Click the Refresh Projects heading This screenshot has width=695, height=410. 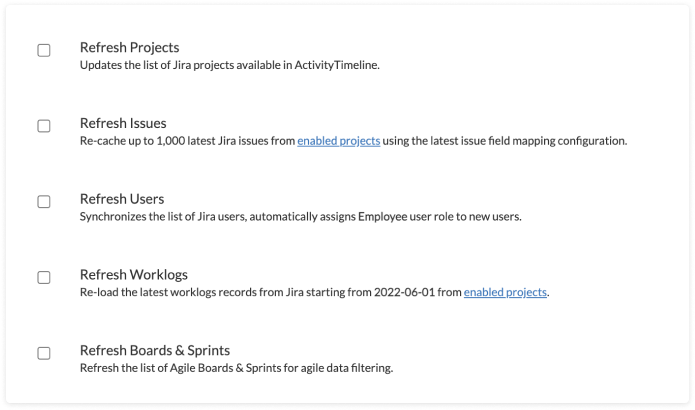pos(129,47)
